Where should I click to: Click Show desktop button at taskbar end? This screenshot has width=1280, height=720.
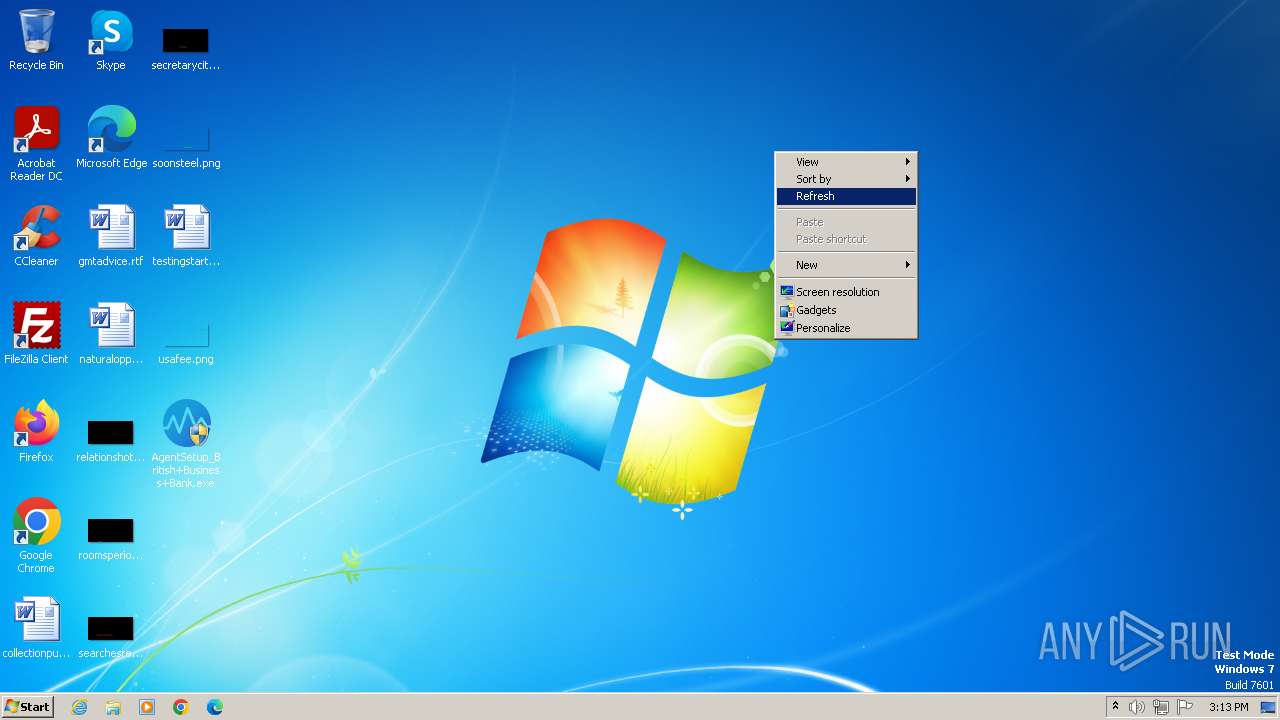(x=1268, y=707)
